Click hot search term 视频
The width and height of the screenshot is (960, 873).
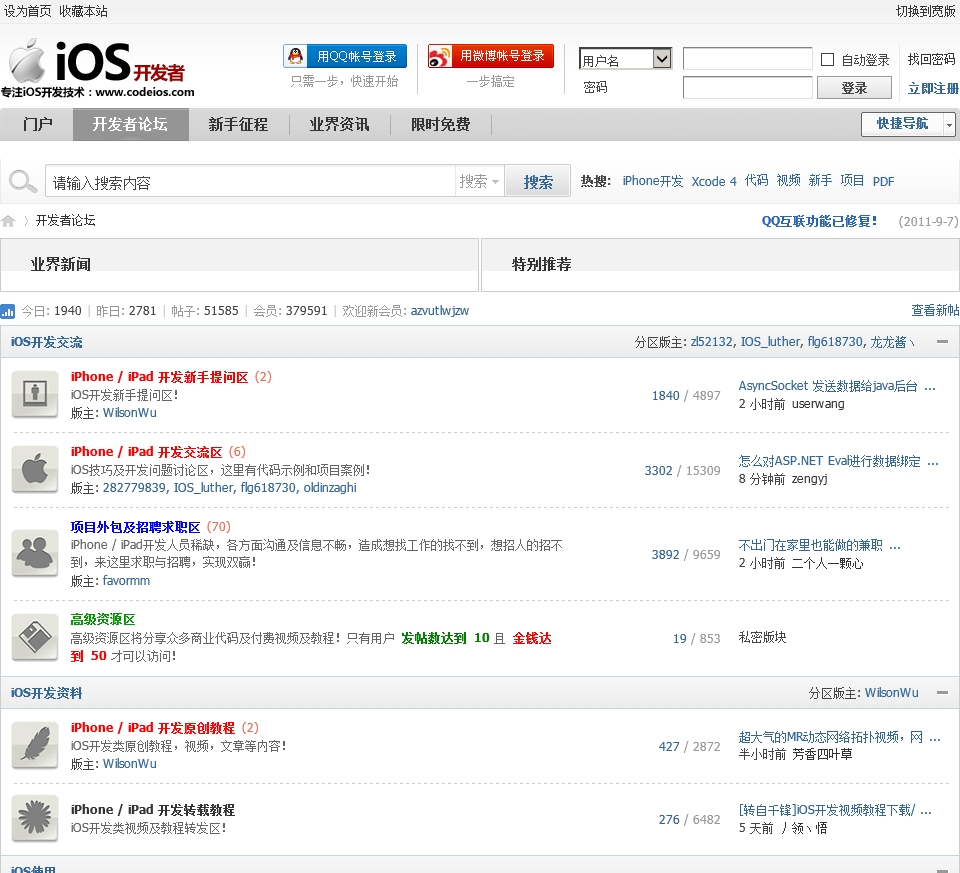point(789,181)
